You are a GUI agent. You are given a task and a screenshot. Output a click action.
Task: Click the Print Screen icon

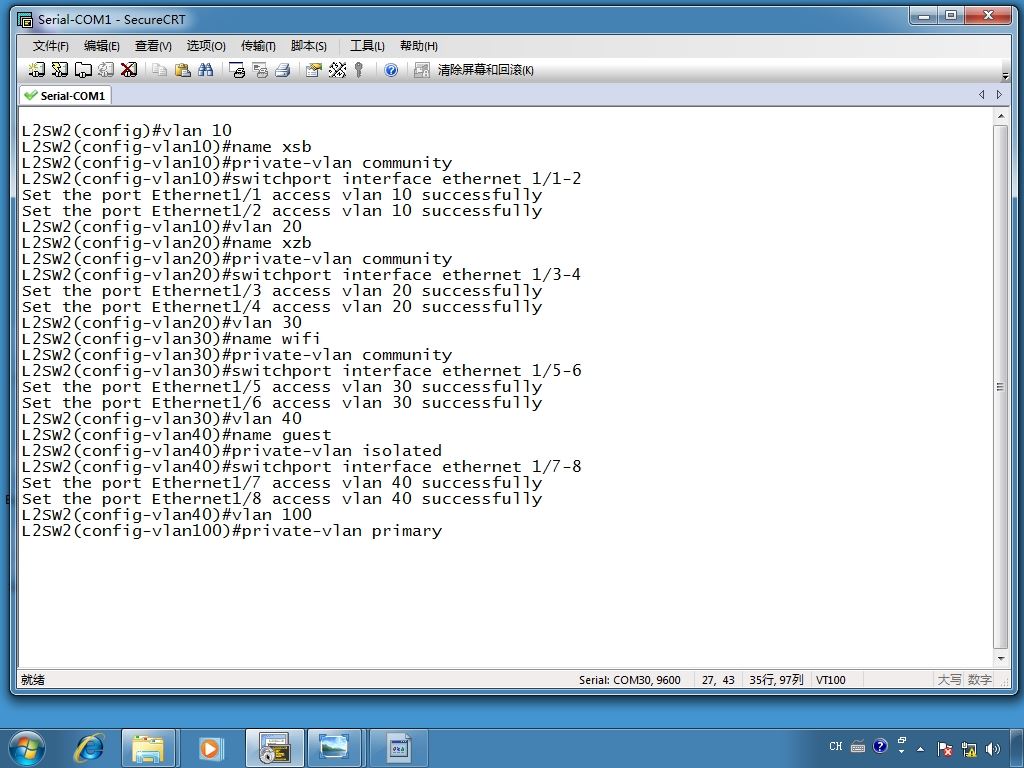click(x=237, y=70)
